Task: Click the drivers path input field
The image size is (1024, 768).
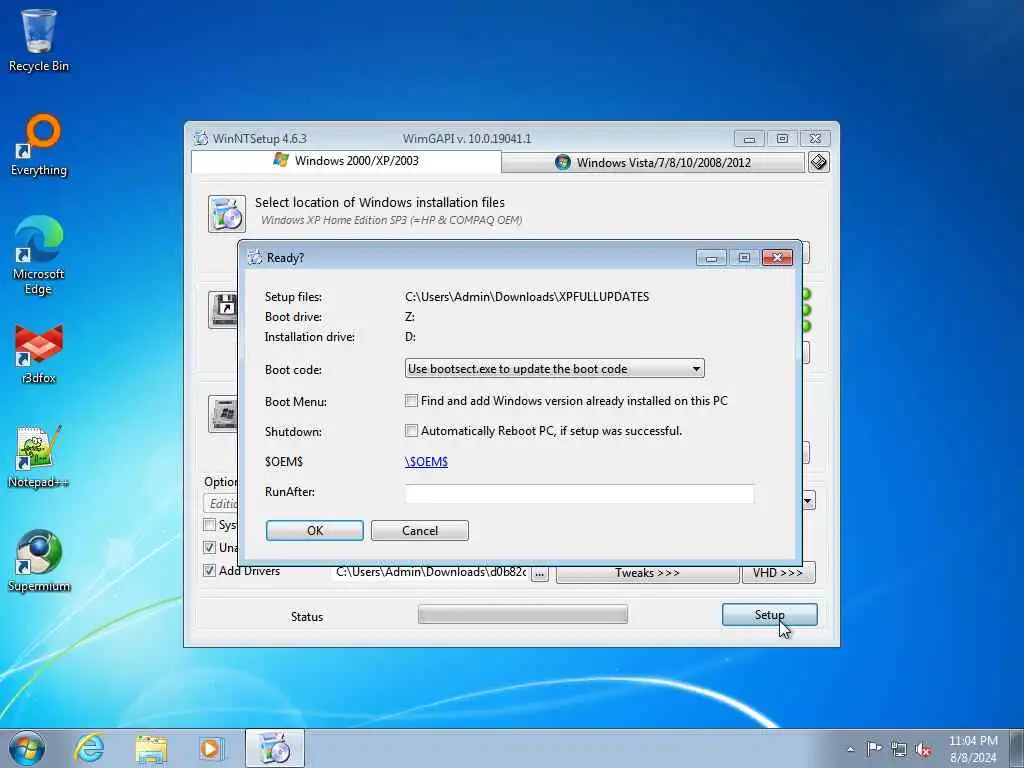Action: pyautogui.click(x=430, y=572)
